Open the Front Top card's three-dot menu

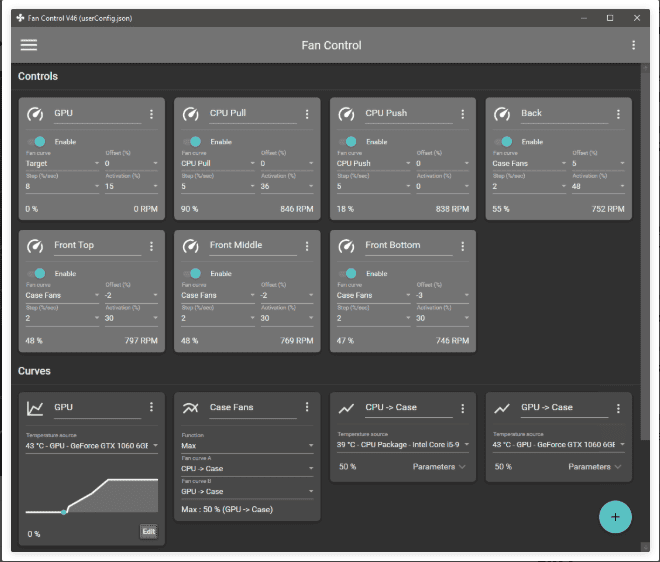[x=152, y=246]
